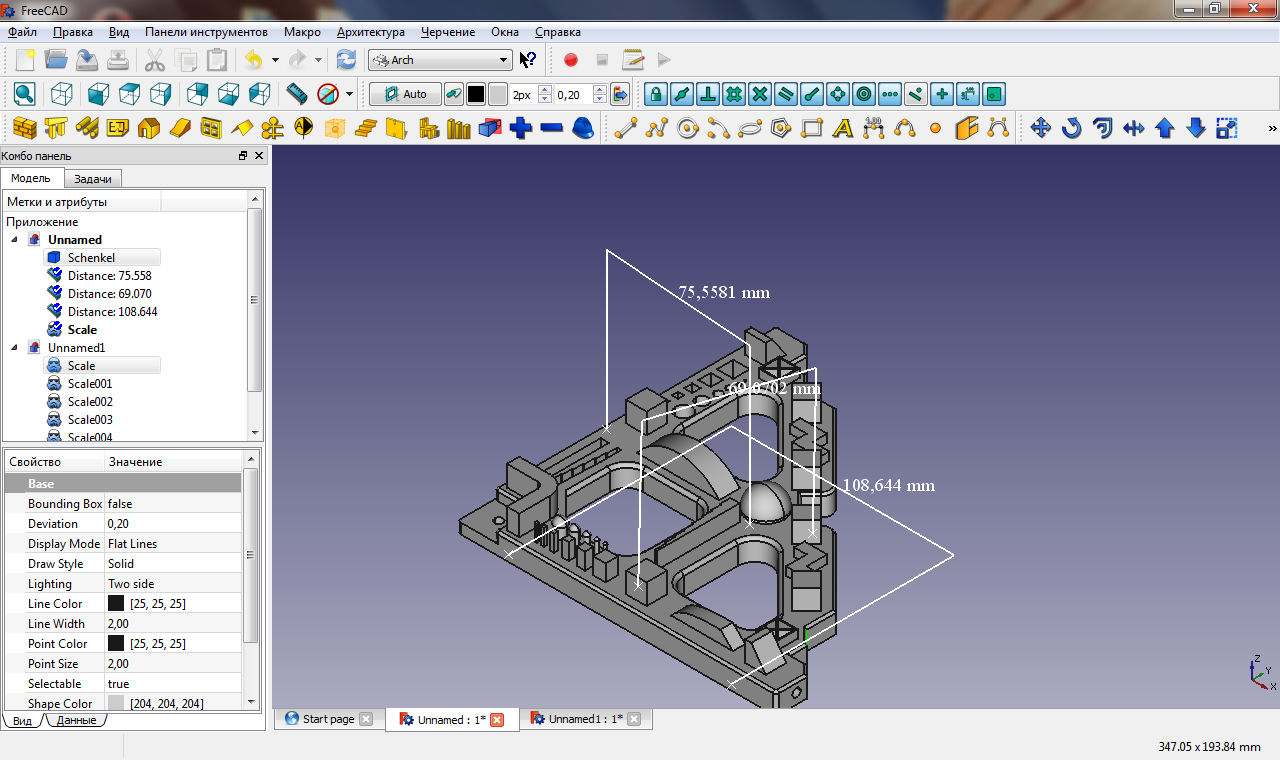This screenshot has height=760, width=1280.
Task: Click the Arch Window tool icon
Action: coord(210,128)
